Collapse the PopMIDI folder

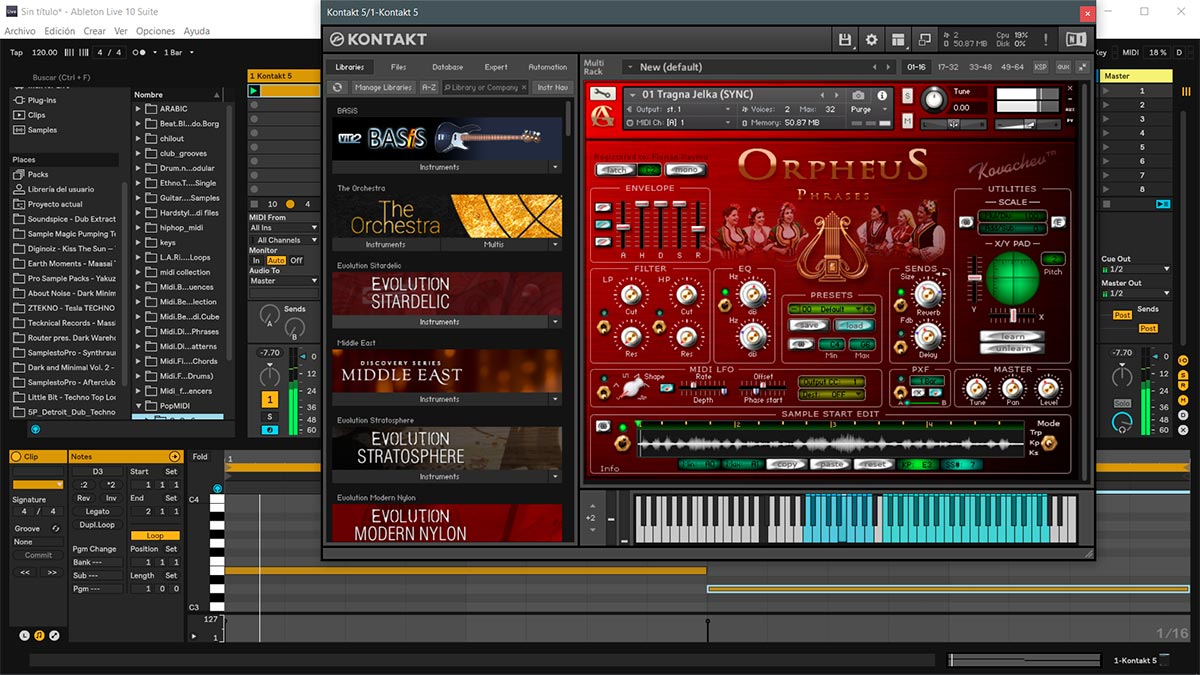(x=139, y=407)
